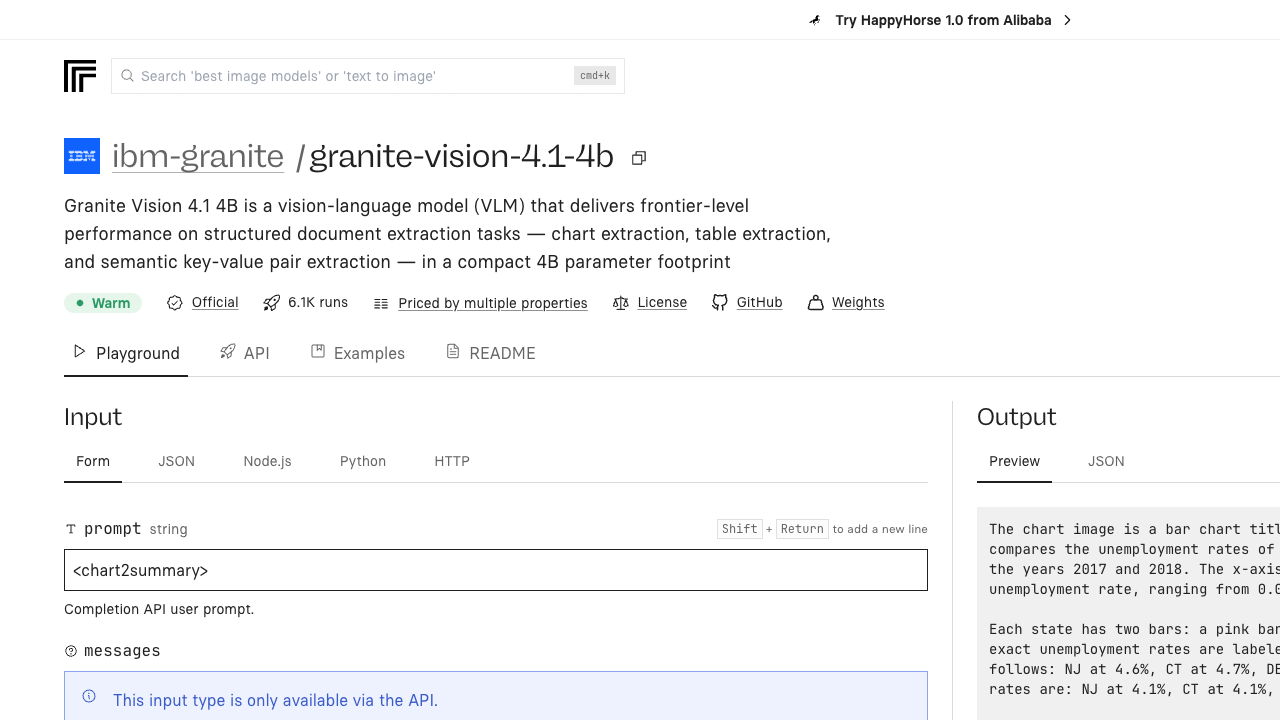1280x720 pixels.
Task: Click the pricing list icon
Action: point(381,303)
